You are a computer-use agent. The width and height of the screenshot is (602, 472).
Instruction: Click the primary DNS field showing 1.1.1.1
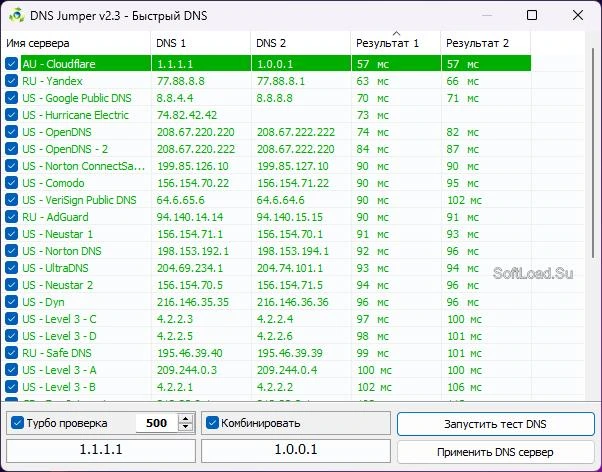tap(101, 450)
